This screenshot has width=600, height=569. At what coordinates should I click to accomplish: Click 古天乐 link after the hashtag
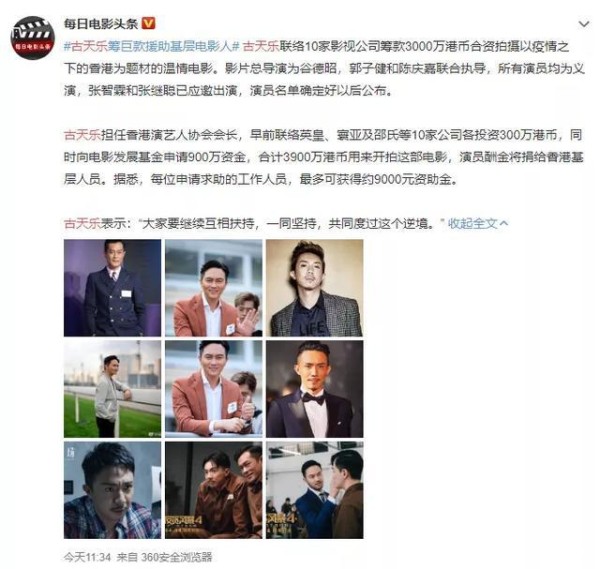coord(261,46)
